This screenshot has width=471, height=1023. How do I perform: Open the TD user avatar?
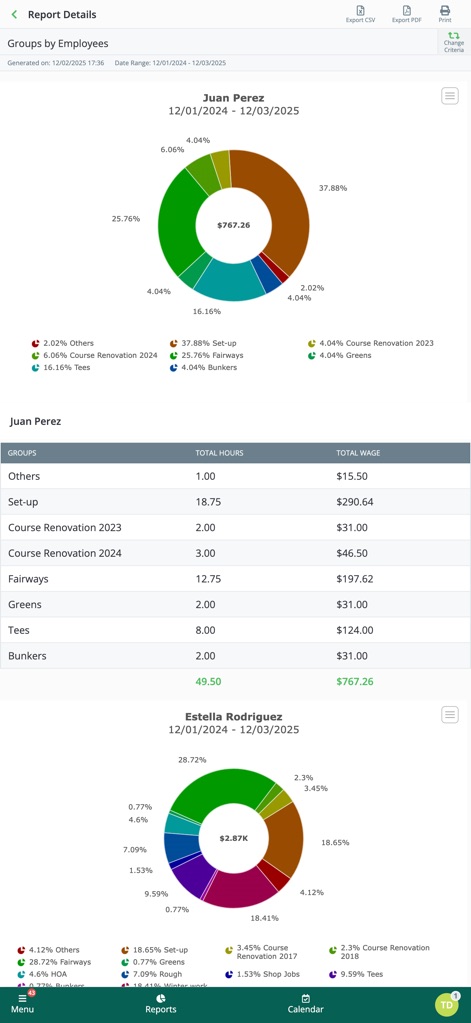[x=447, y=1005]
